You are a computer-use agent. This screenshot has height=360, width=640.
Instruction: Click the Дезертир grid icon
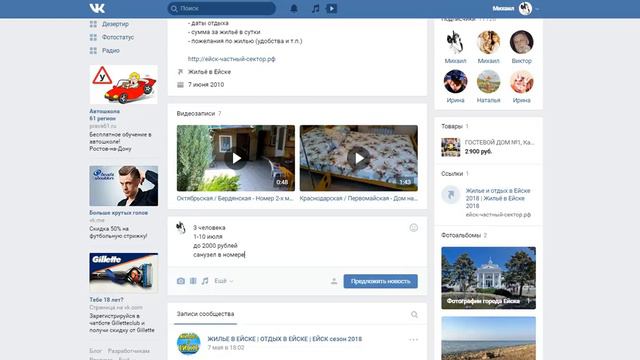click(93, 24)
